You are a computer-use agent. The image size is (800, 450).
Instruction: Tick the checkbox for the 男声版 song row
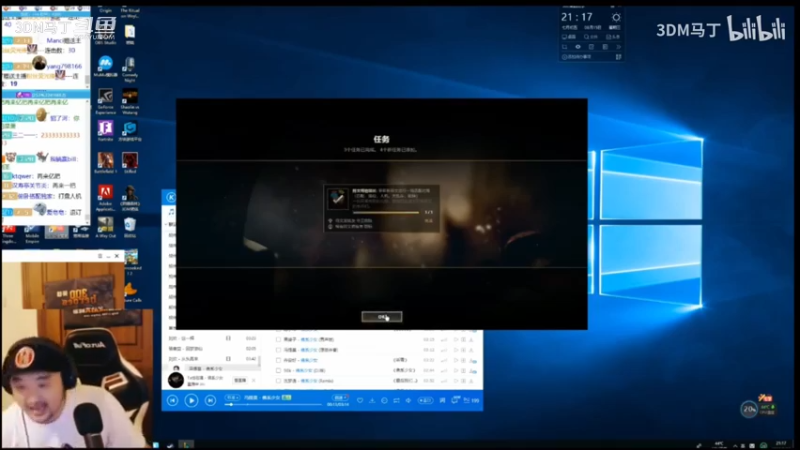point(278,339)
